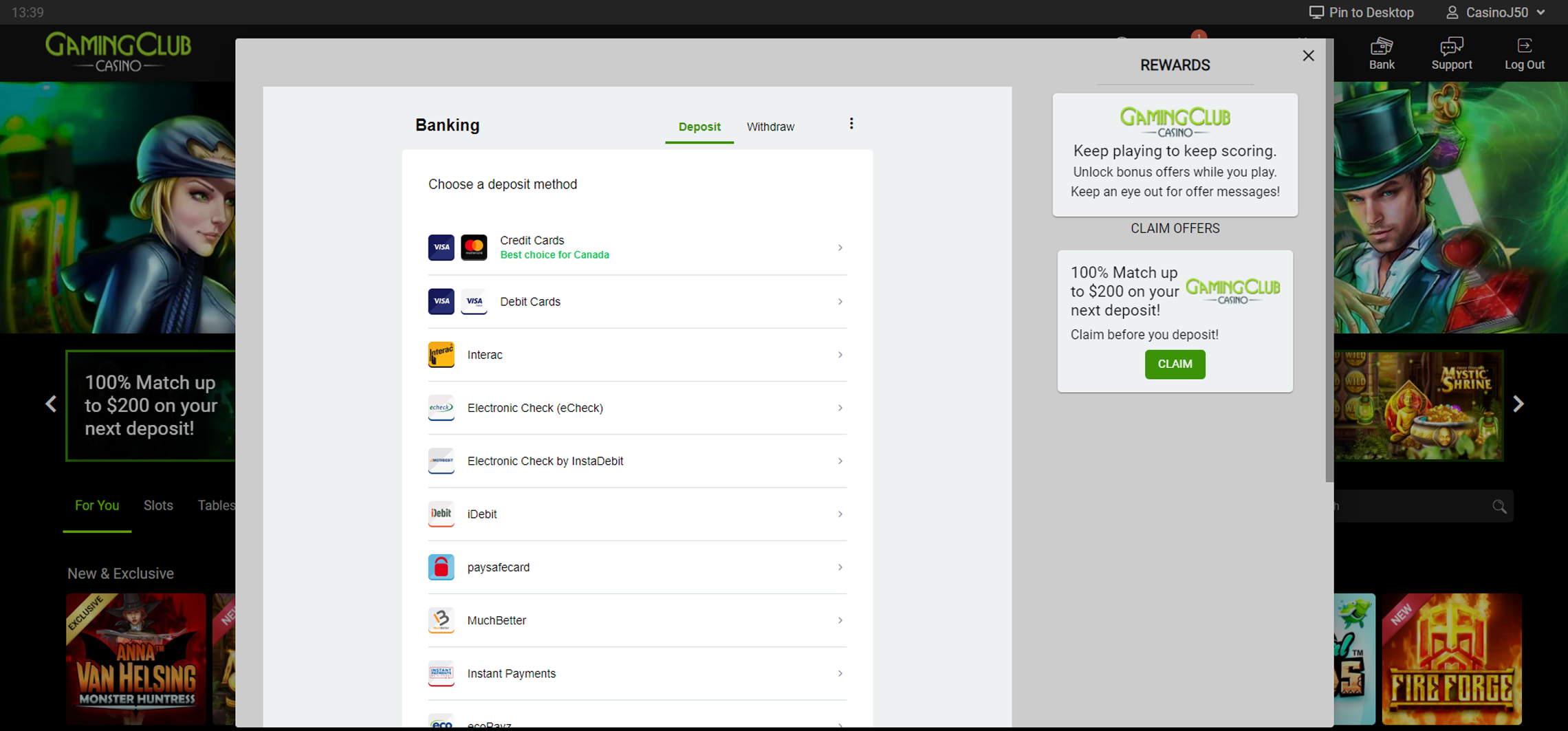Click the eCheck logo icon

[441, 408]
